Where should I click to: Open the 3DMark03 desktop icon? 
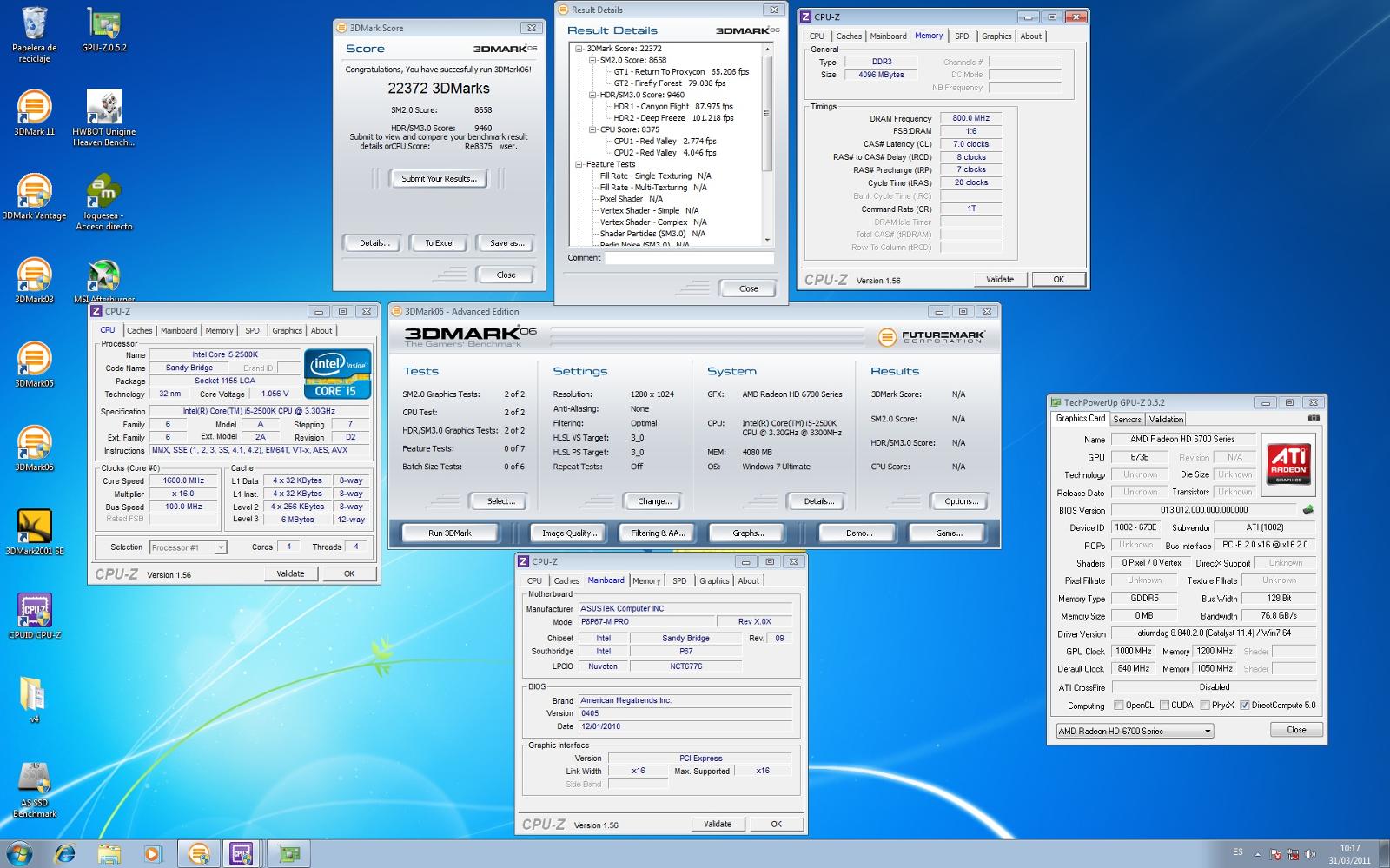click(34, 281)
